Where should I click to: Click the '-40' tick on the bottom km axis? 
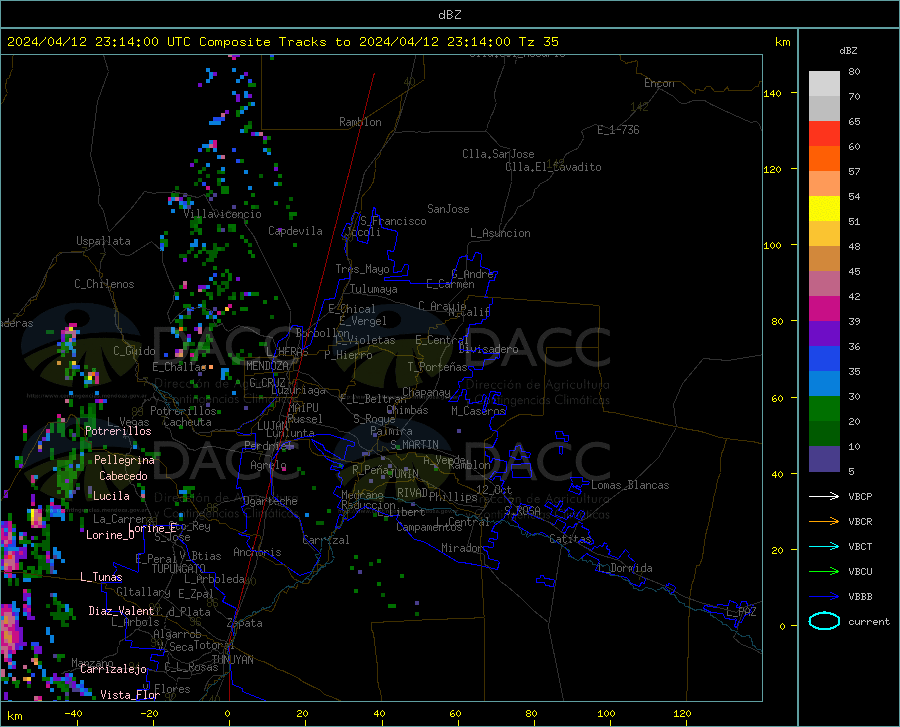point(73,714)
